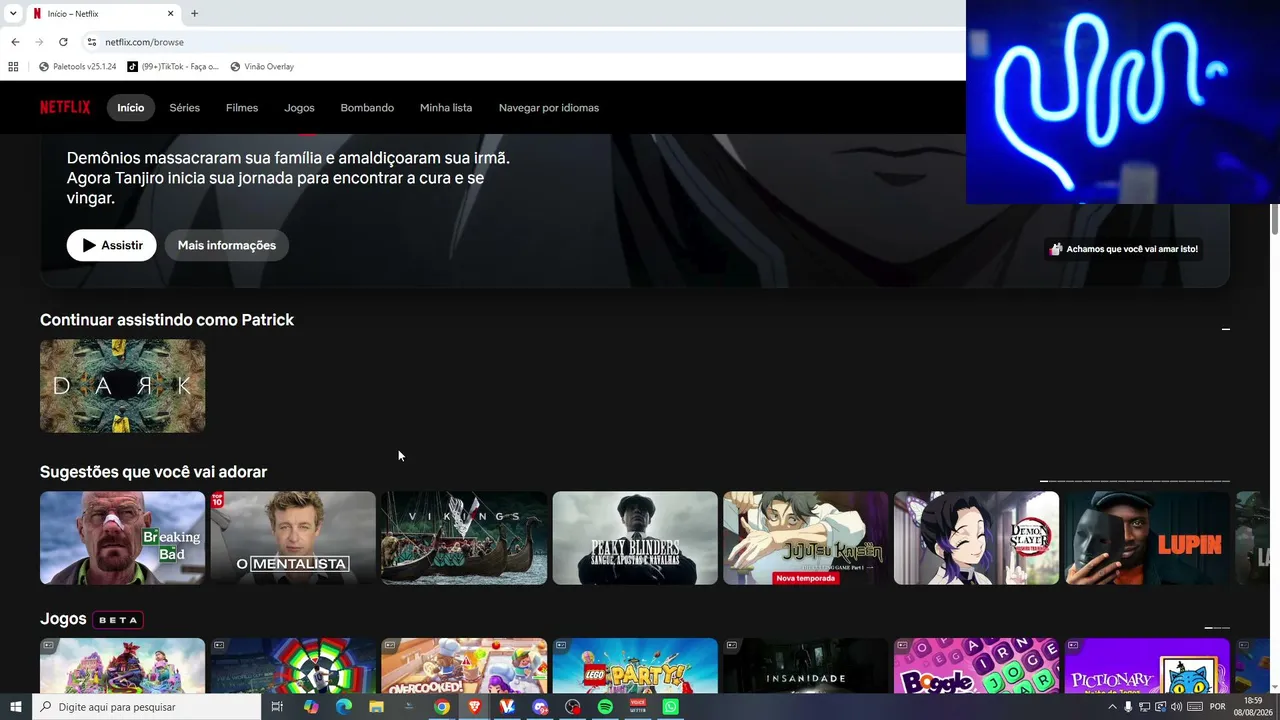Open the Windows Start menu

pos(15,707)
